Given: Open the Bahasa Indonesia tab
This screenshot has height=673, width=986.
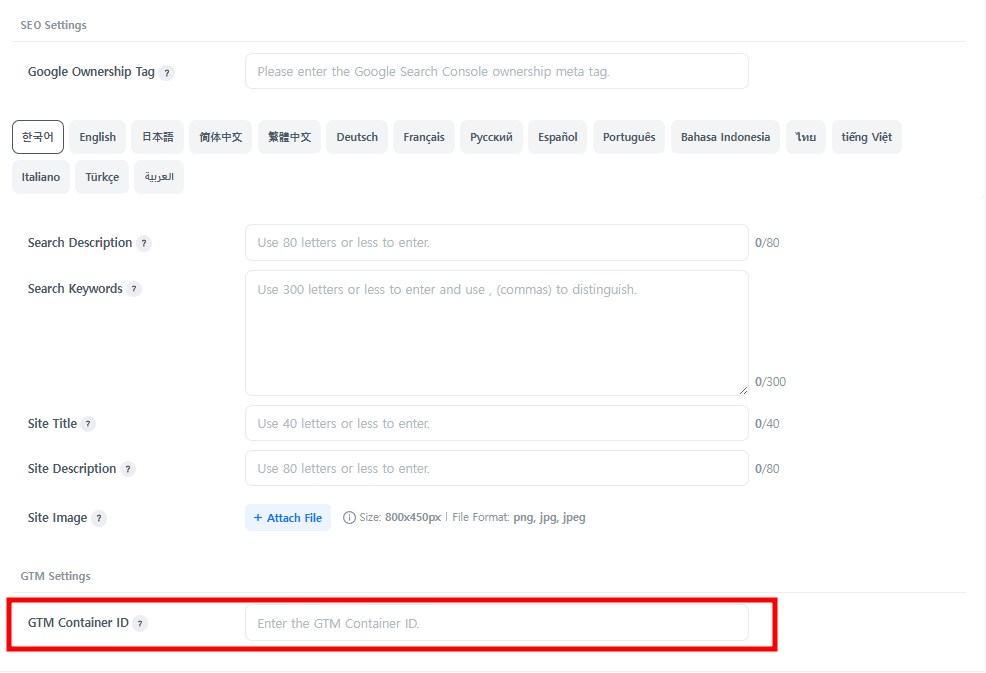Looking at the screenshot, I should pos(725,137).
